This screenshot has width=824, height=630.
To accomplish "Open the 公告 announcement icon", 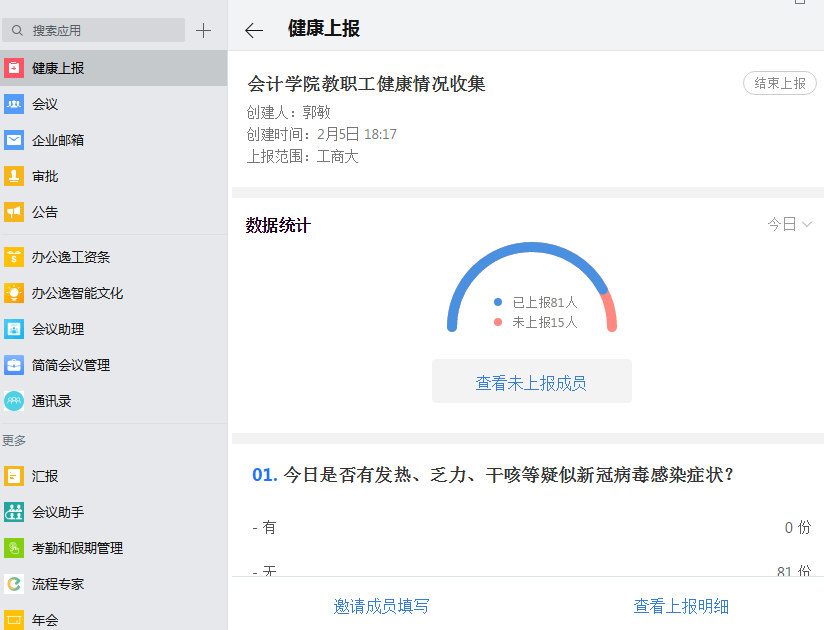I will [x=14, y=212].
